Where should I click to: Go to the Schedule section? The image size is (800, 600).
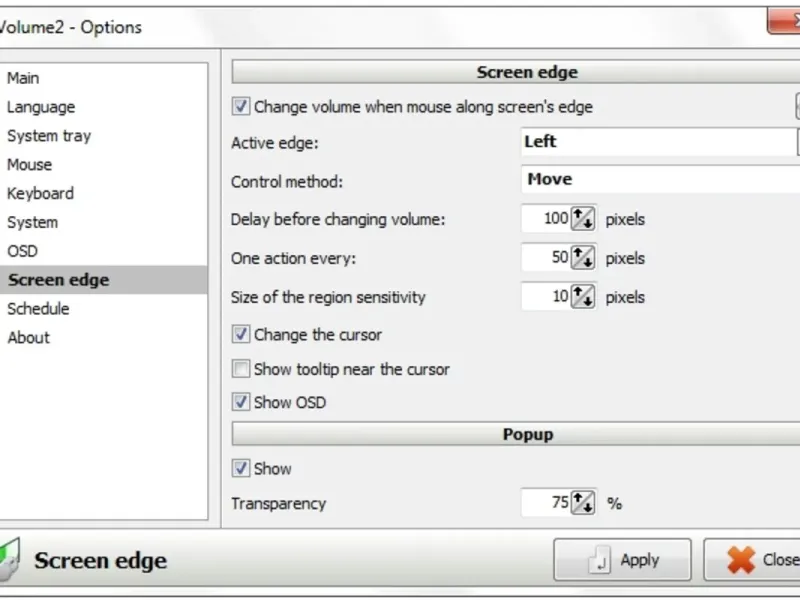pyautogui.click(x=39, y=309)
